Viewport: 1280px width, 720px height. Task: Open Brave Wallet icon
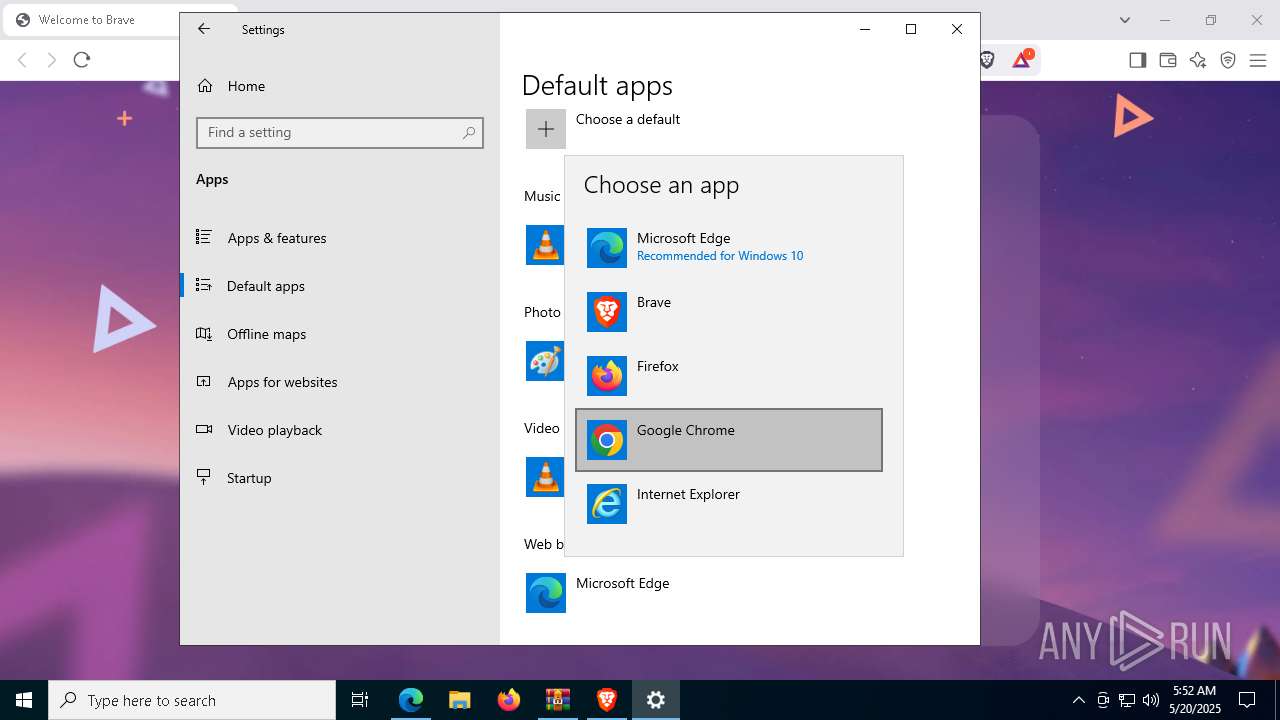[x=1167, y=60]
